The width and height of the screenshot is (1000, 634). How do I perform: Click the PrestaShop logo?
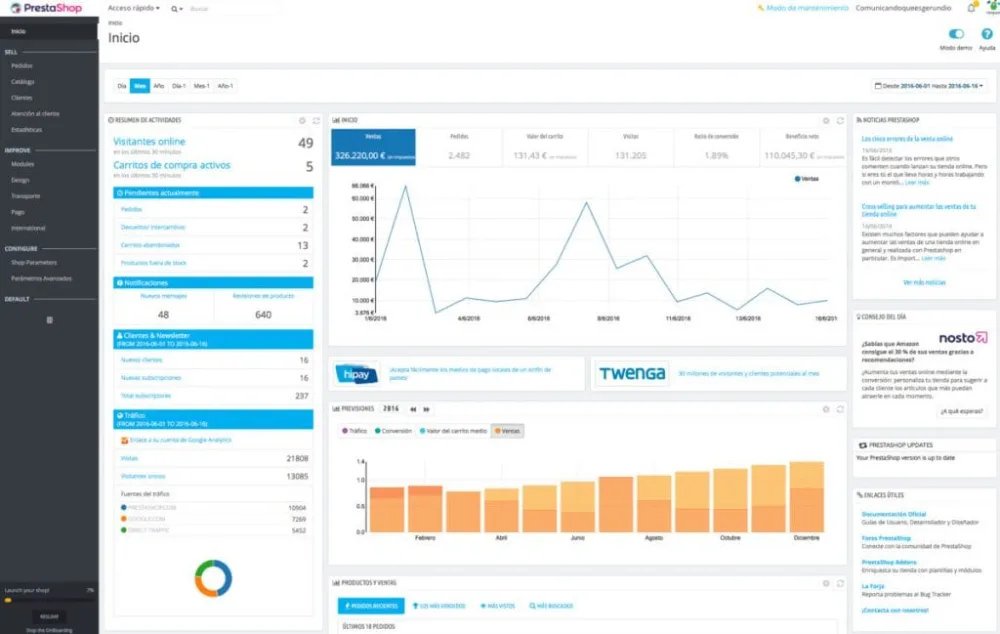pos(46,8)
